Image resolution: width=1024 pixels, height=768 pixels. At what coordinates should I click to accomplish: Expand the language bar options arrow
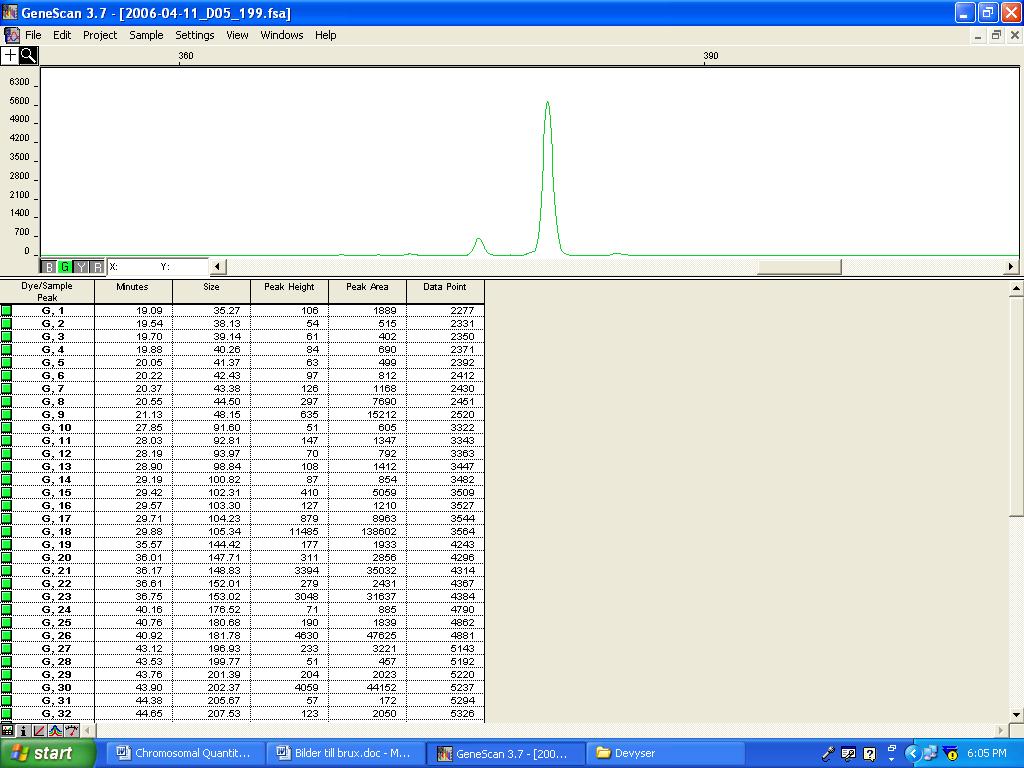(x=892, y=759)
